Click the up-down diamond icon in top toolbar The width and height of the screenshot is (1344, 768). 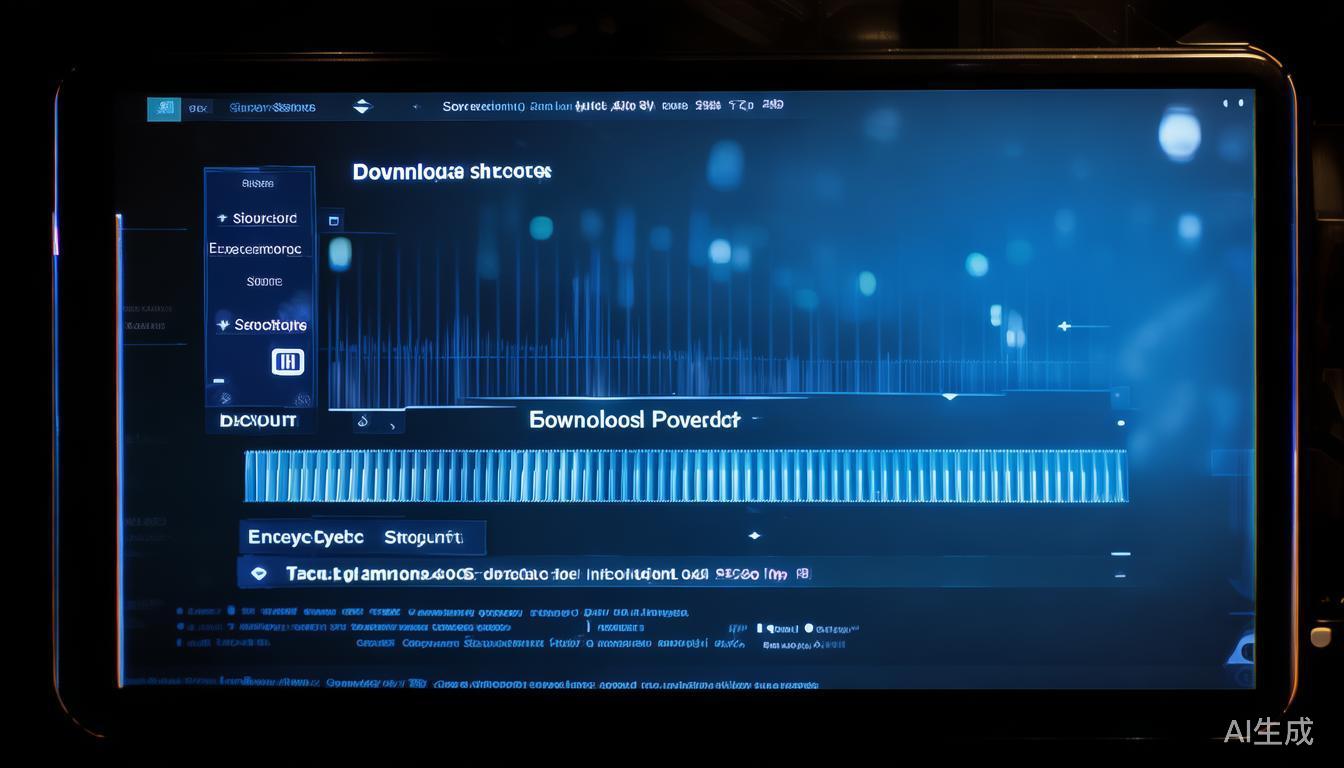coord(362,106)
